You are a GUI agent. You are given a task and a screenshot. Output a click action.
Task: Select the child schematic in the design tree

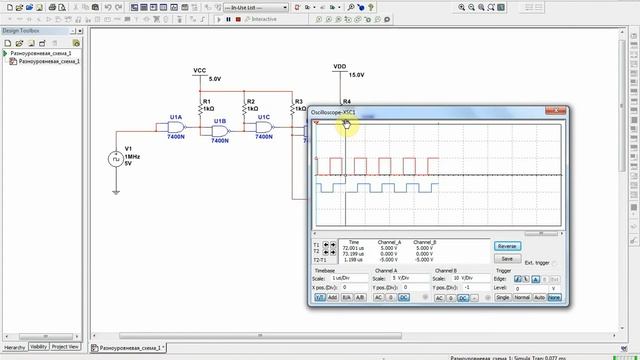click(x=49, y=61)
